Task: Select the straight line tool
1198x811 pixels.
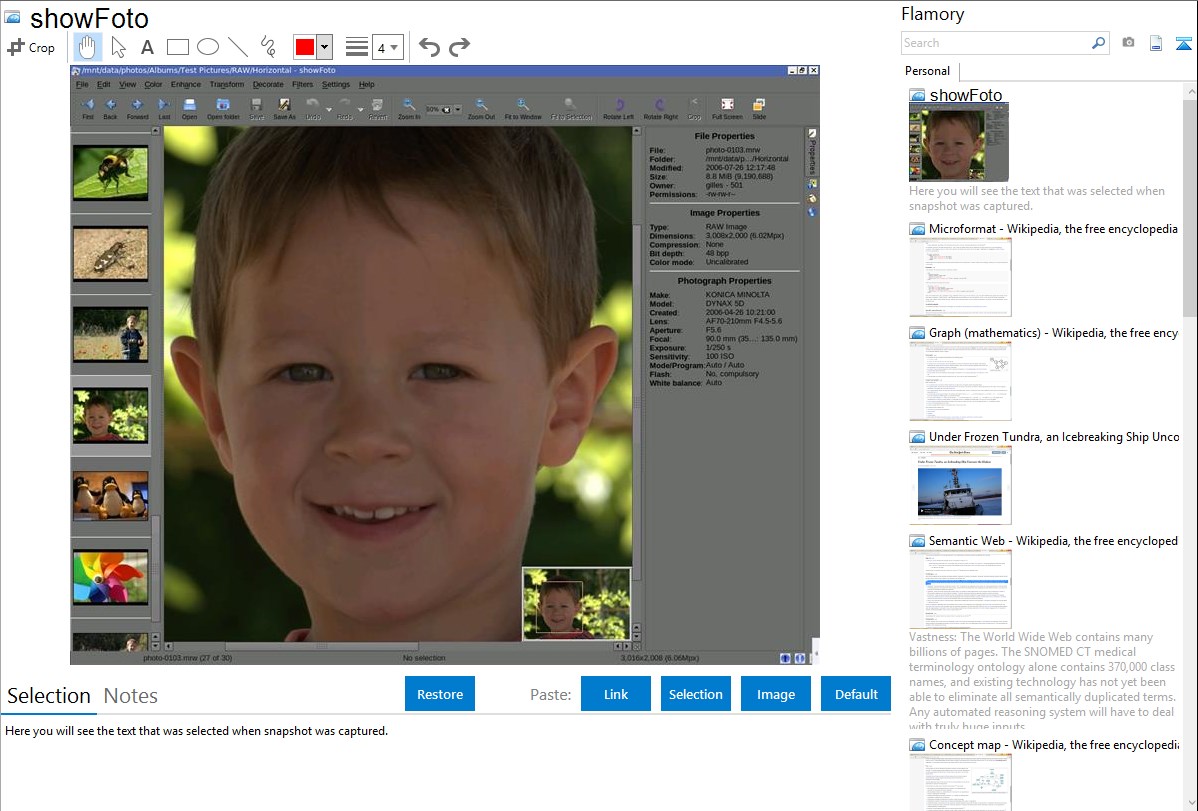Action: pos(238,47)
